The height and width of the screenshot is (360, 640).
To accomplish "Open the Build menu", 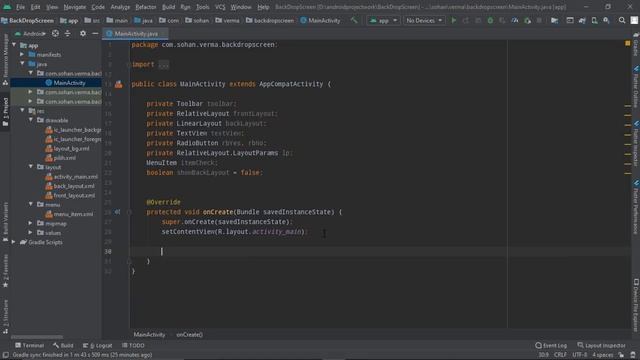I will [169, 7].
